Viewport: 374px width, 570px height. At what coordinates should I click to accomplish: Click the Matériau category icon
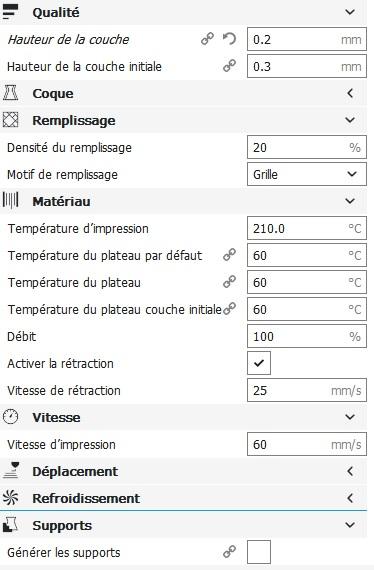10,201
